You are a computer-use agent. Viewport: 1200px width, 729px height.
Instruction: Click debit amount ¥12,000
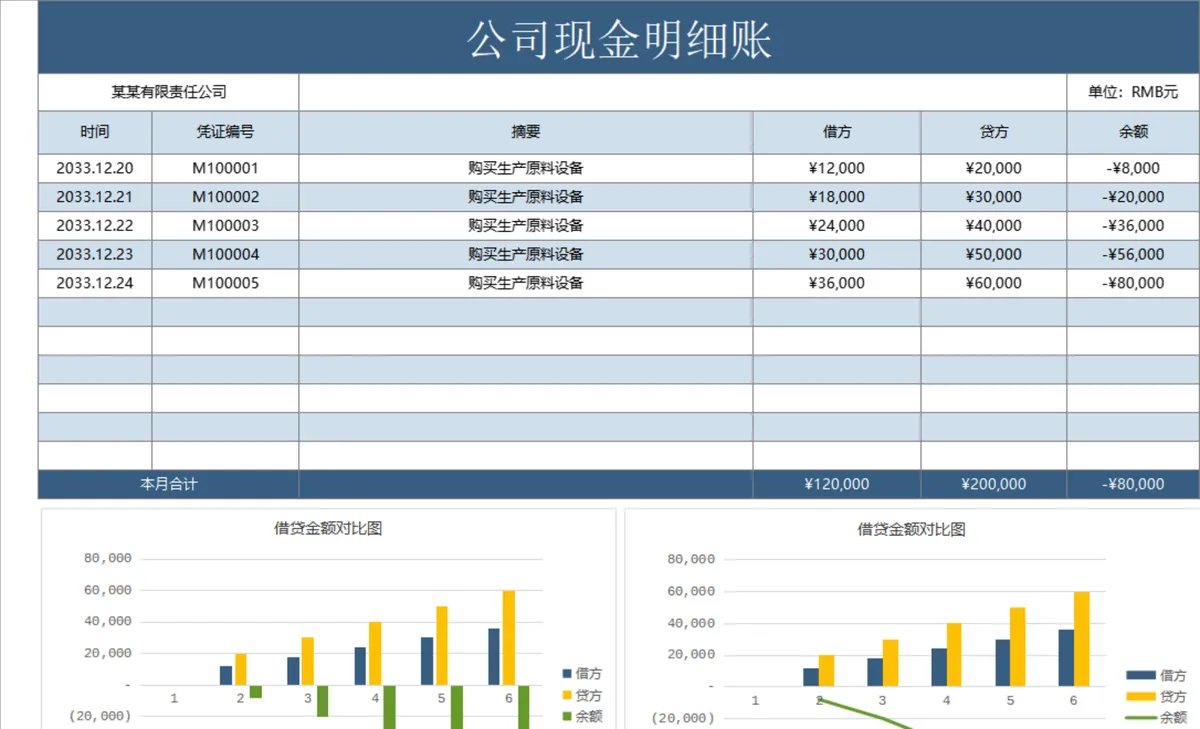[x=837, y=168]
